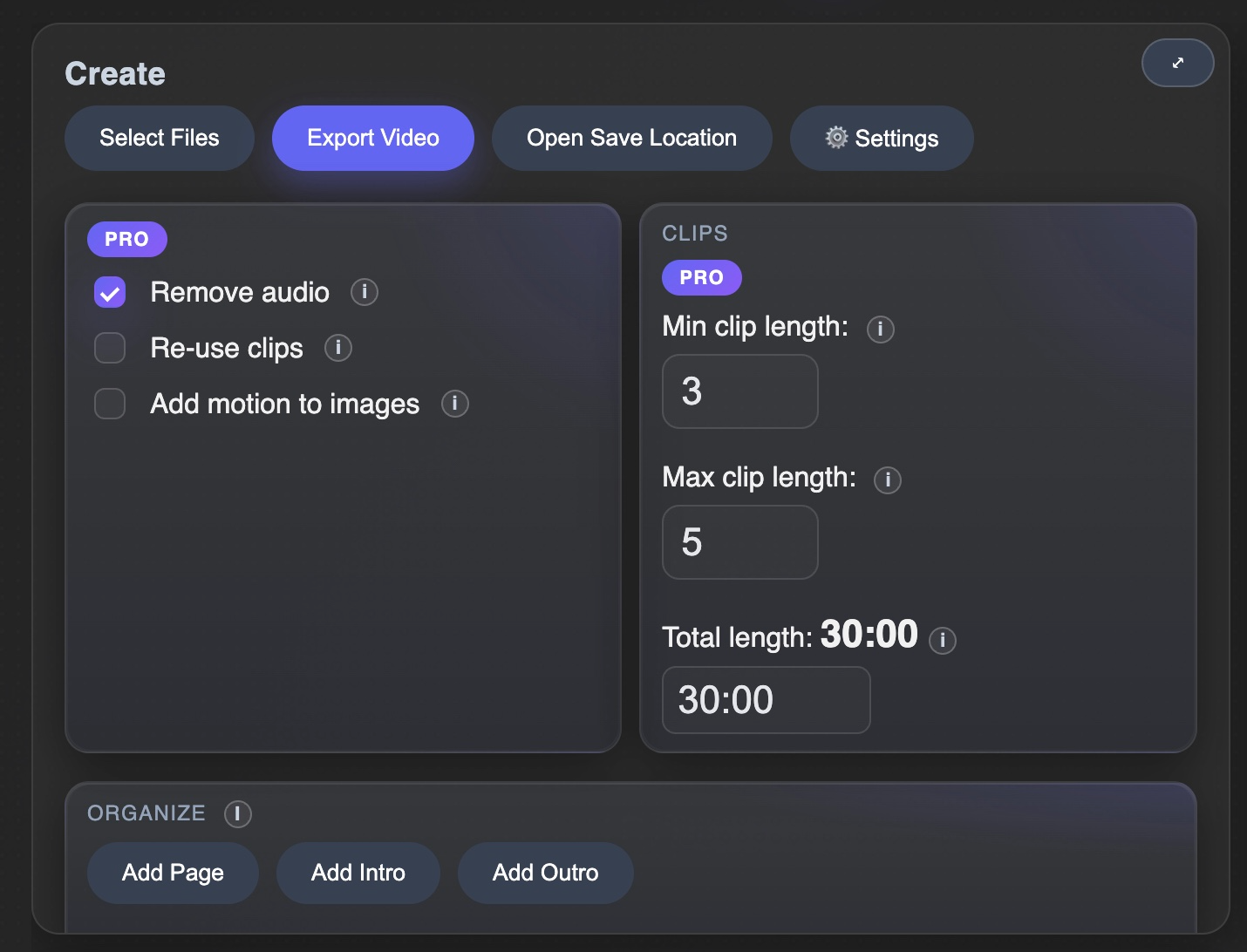Expand the window using the diagonal-arrow icon
This screenshot has width=1247, height=952.
click(1177, 63)
